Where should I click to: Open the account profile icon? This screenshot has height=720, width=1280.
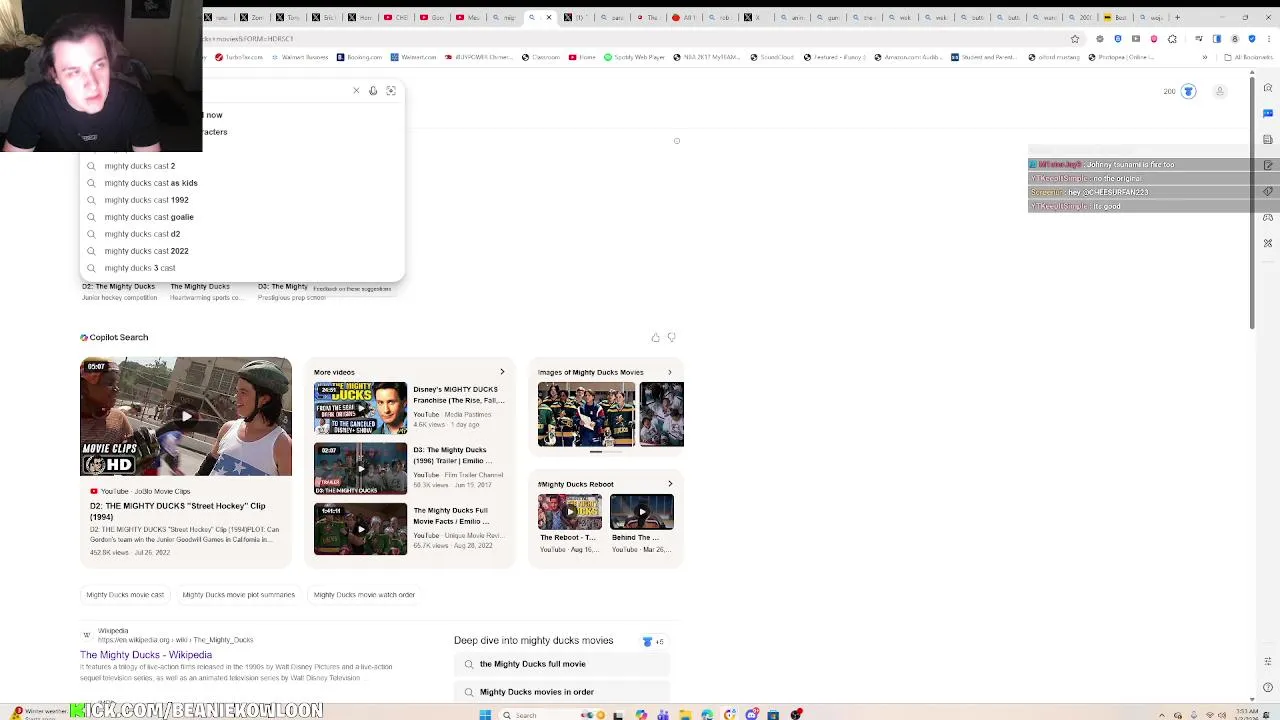click(1219, 91)
